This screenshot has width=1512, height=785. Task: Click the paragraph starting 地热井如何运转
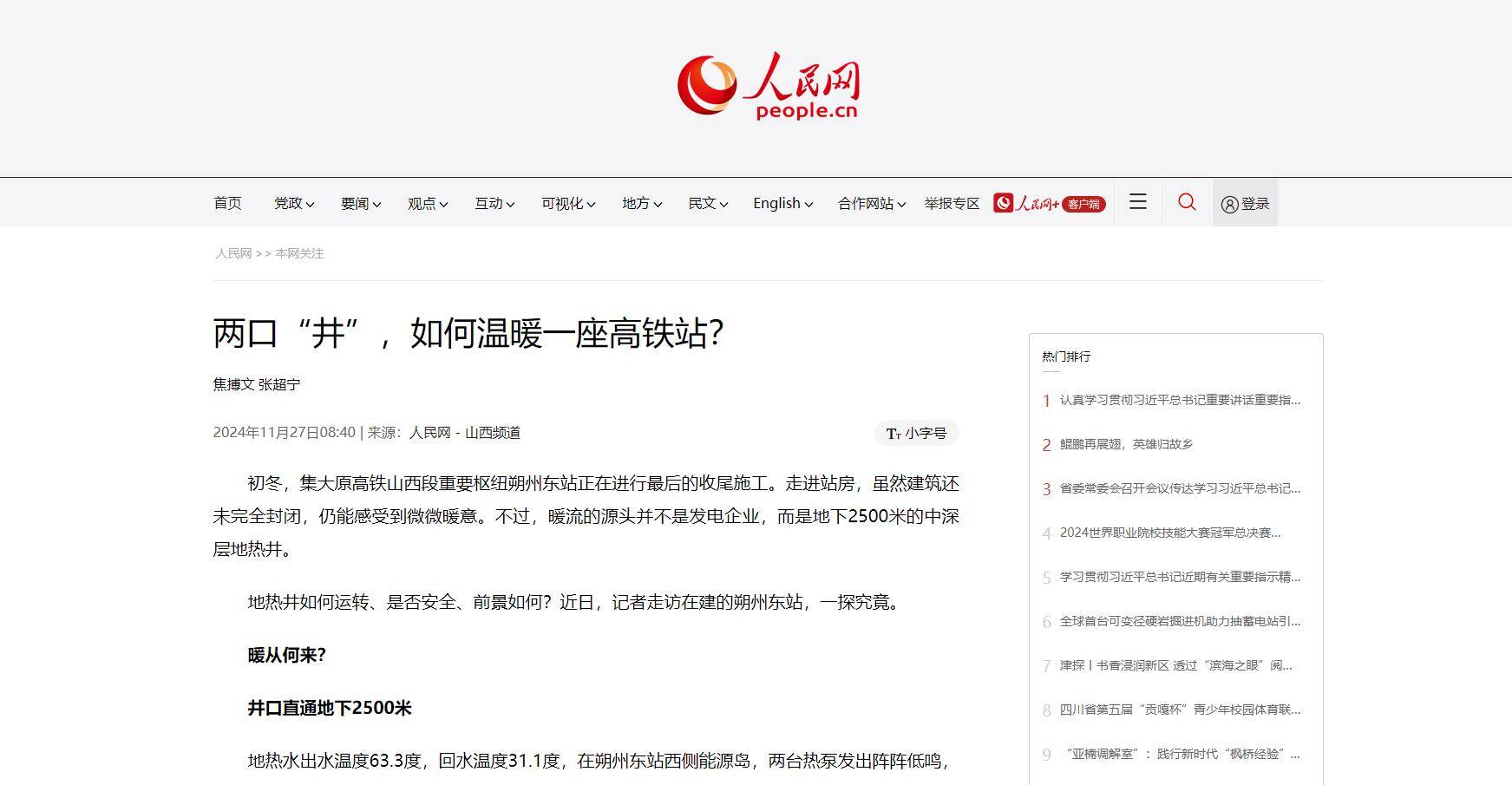(x=577, y=602)
